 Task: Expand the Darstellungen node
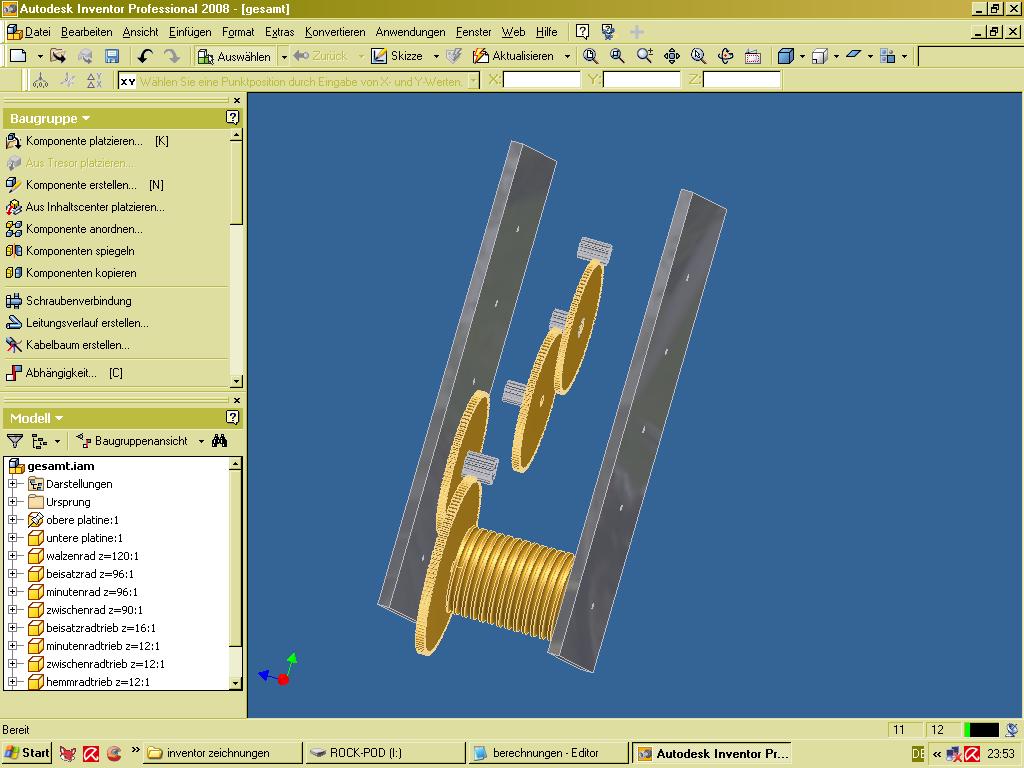[12, 484]
